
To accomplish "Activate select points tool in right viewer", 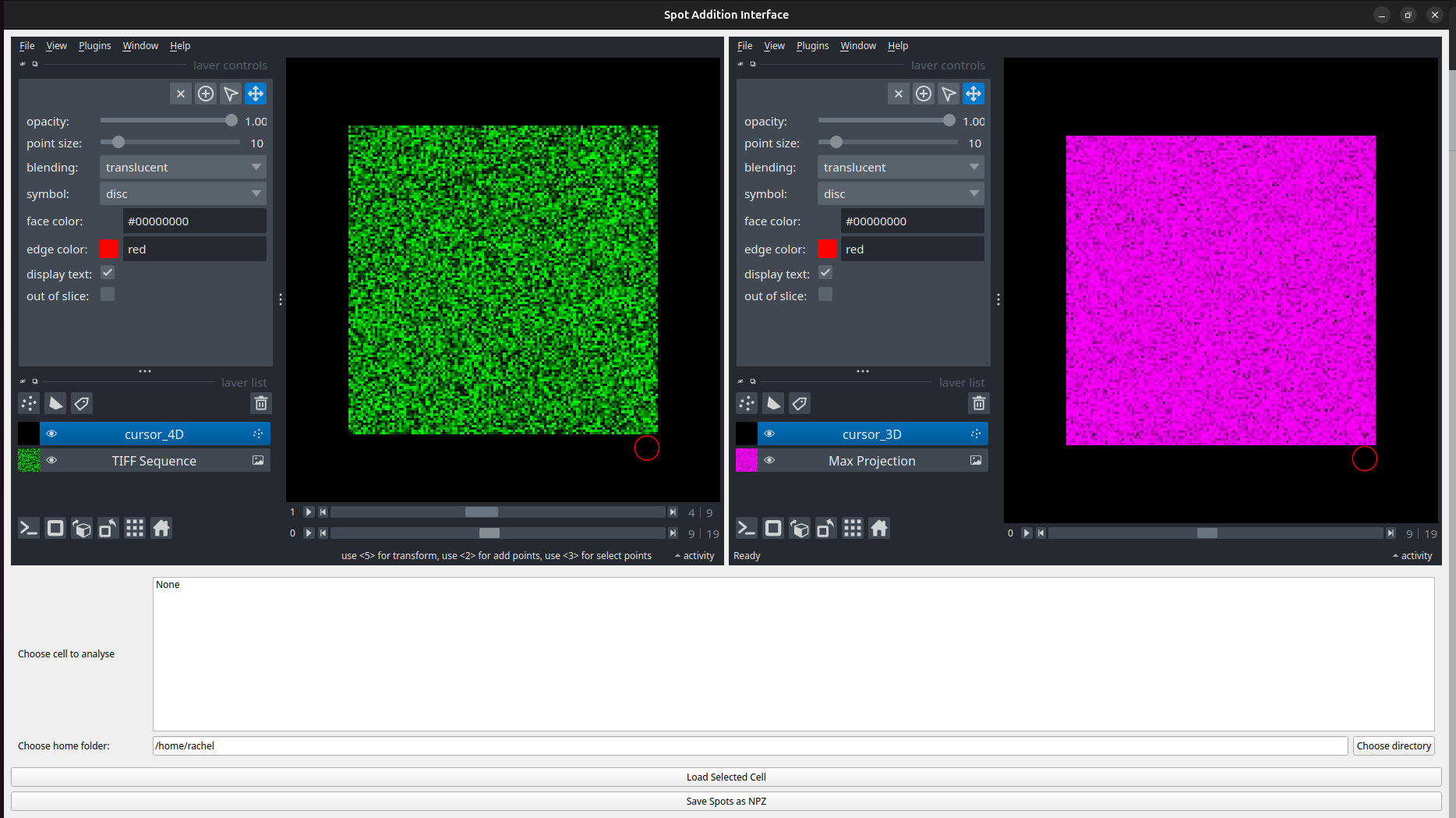I will pos(949,94).
